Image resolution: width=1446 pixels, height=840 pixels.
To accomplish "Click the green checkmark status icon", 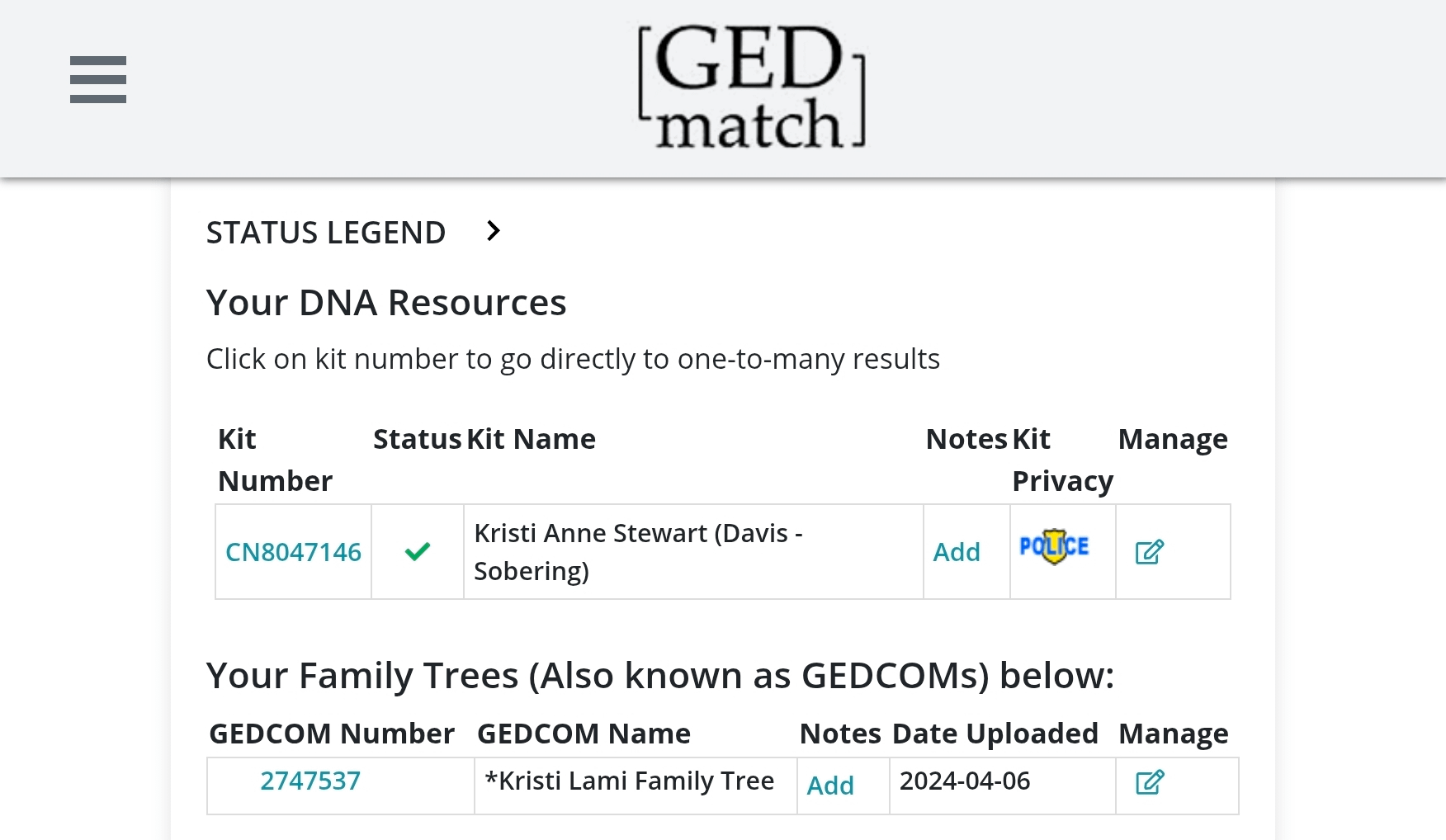I will tap(418, 551).
